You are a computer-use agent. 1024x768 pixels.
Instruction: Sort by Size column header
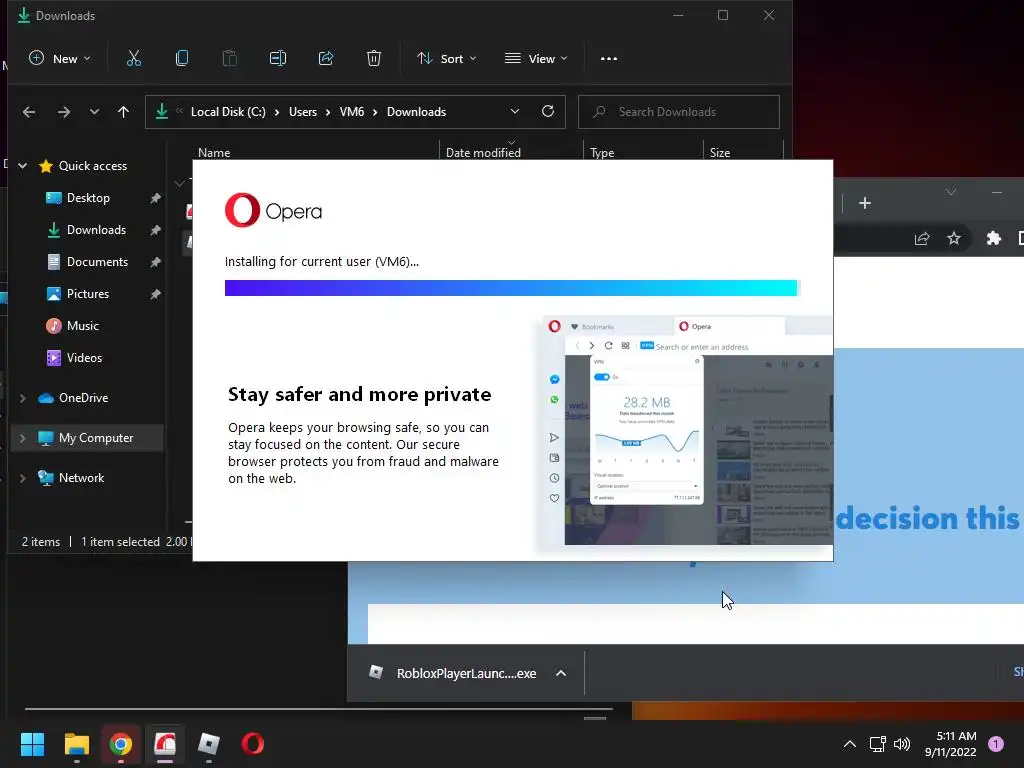[x=720, y=152]
